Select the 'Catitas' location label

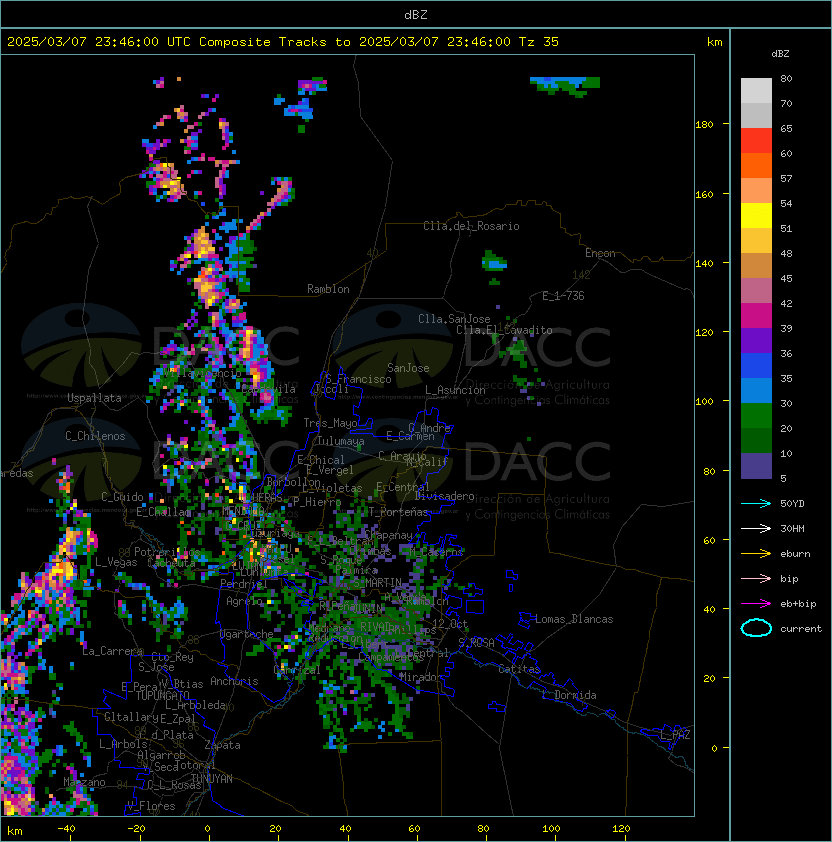(x=519, y=669)
